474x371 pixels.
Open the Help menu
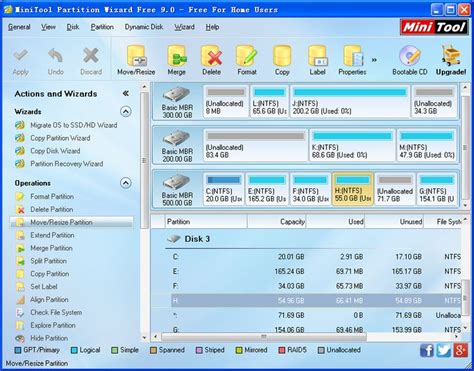(x=212, y=27)
